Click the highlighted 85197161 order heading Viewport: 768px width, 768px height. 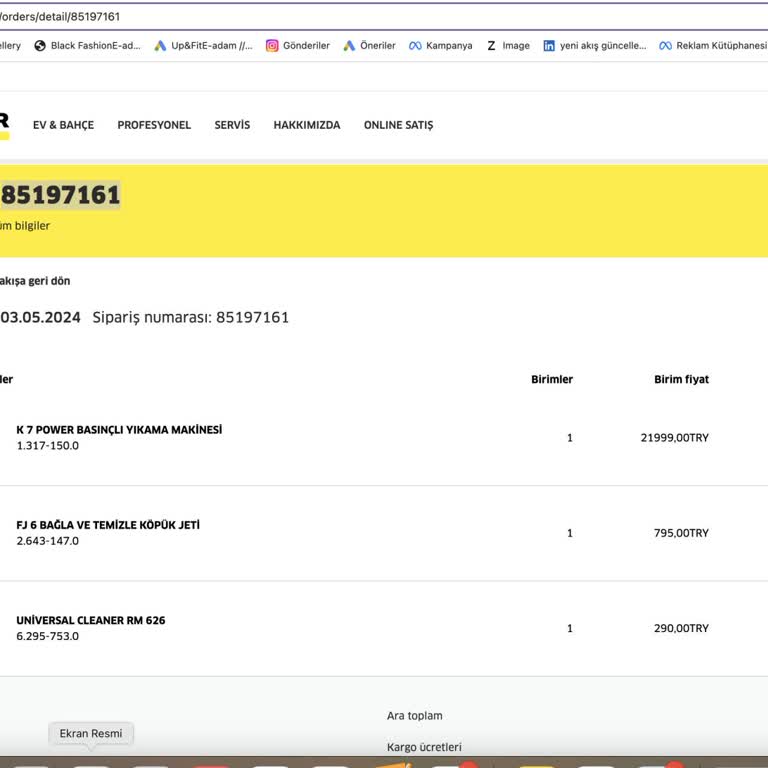60,195
